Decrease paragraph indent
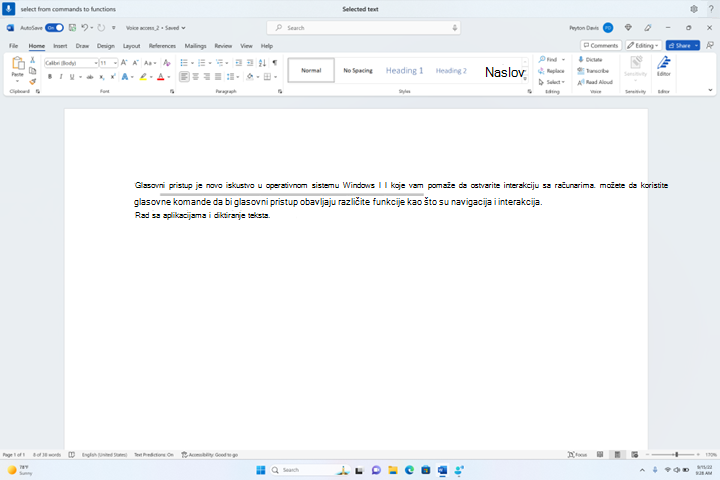This screenshot has width=720, height=480. (238, 62)
